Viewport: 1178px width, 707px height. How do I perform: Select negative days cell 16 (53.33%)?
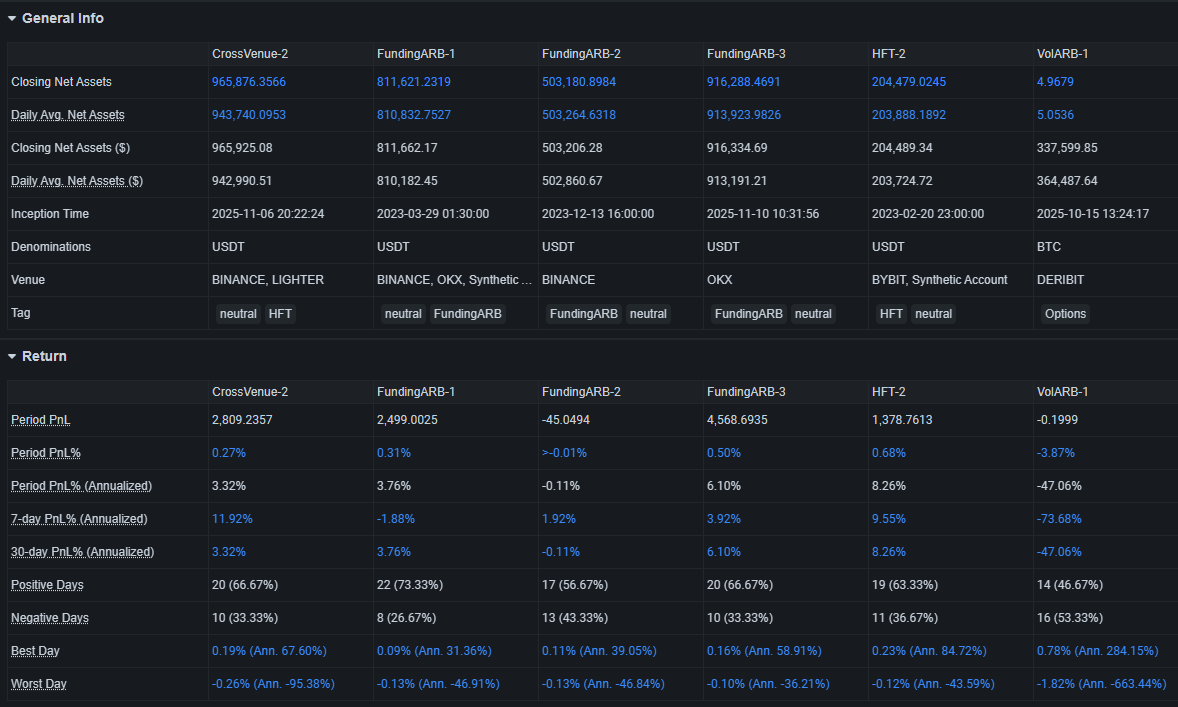coord(1070,618)
